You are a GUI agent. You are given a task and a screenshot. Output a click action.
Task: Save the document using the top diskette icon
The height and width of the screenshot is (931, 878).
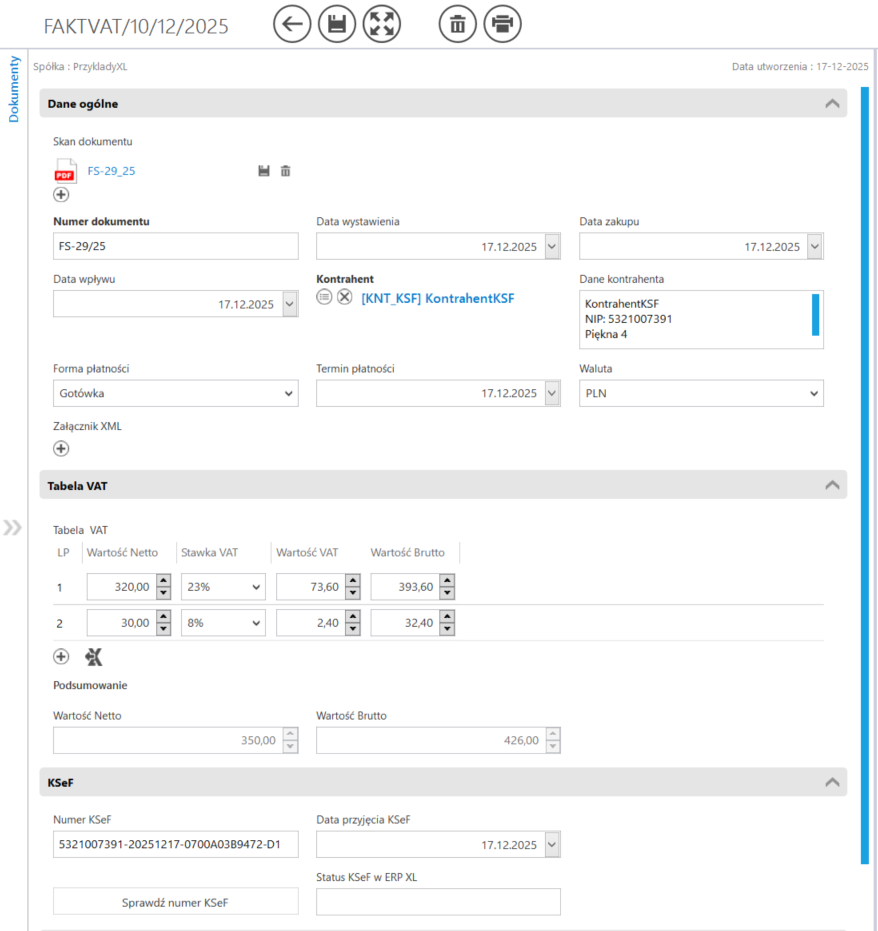click(337, 24)
